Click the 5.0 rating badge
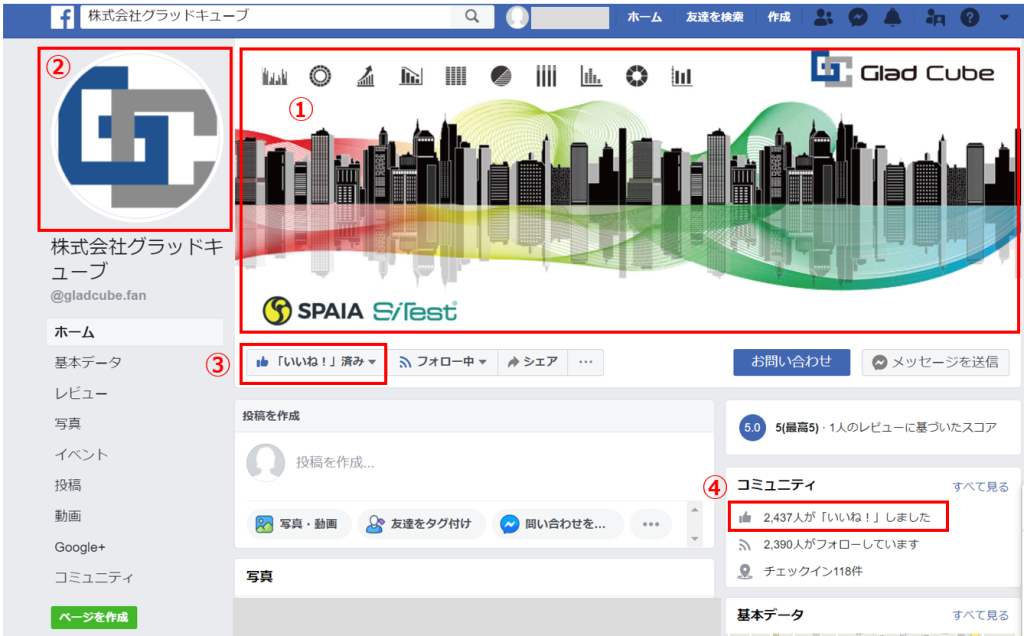The width and height of the screenshot is (1024, 636). coord(752,428)
